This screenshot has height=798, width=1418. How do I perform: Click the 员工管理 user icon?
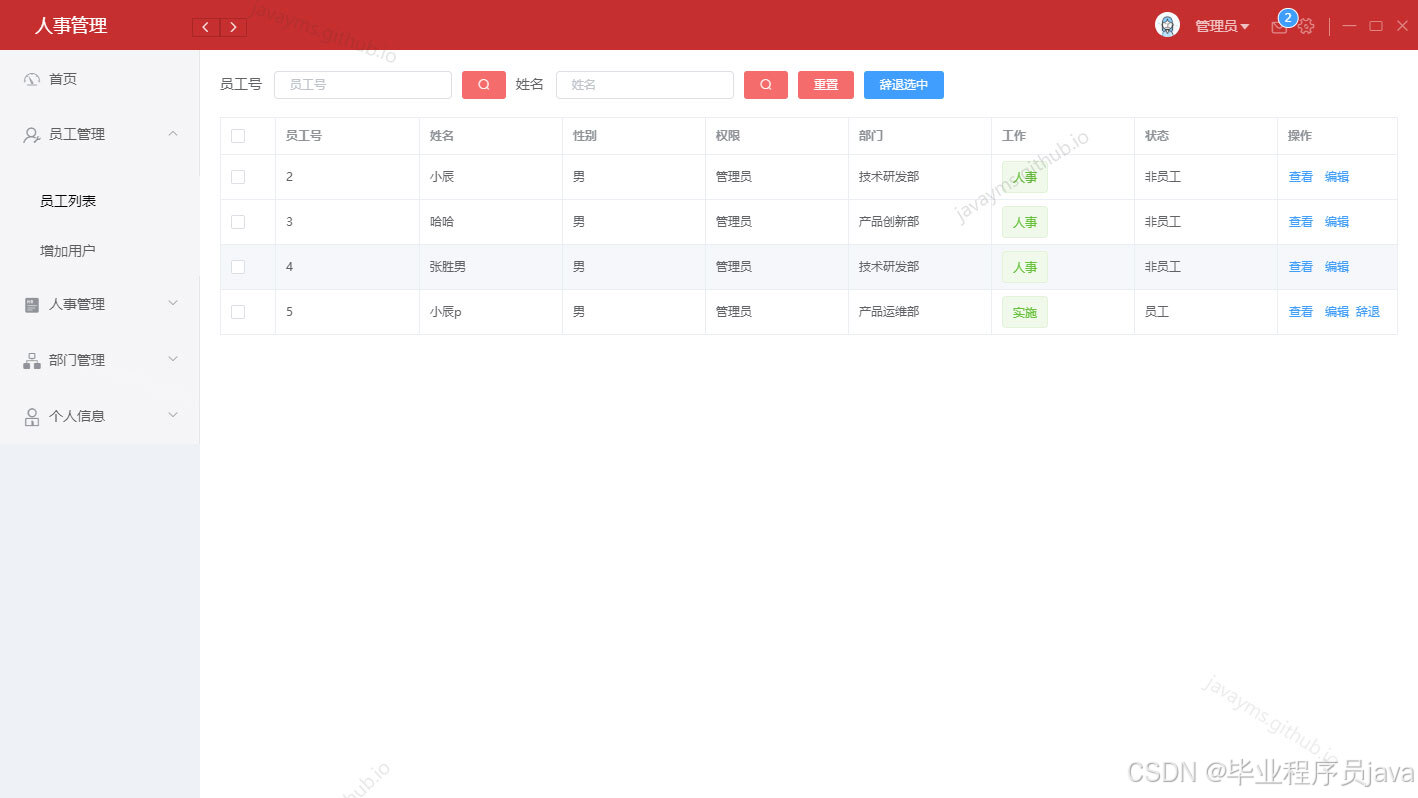coord(32,134)
